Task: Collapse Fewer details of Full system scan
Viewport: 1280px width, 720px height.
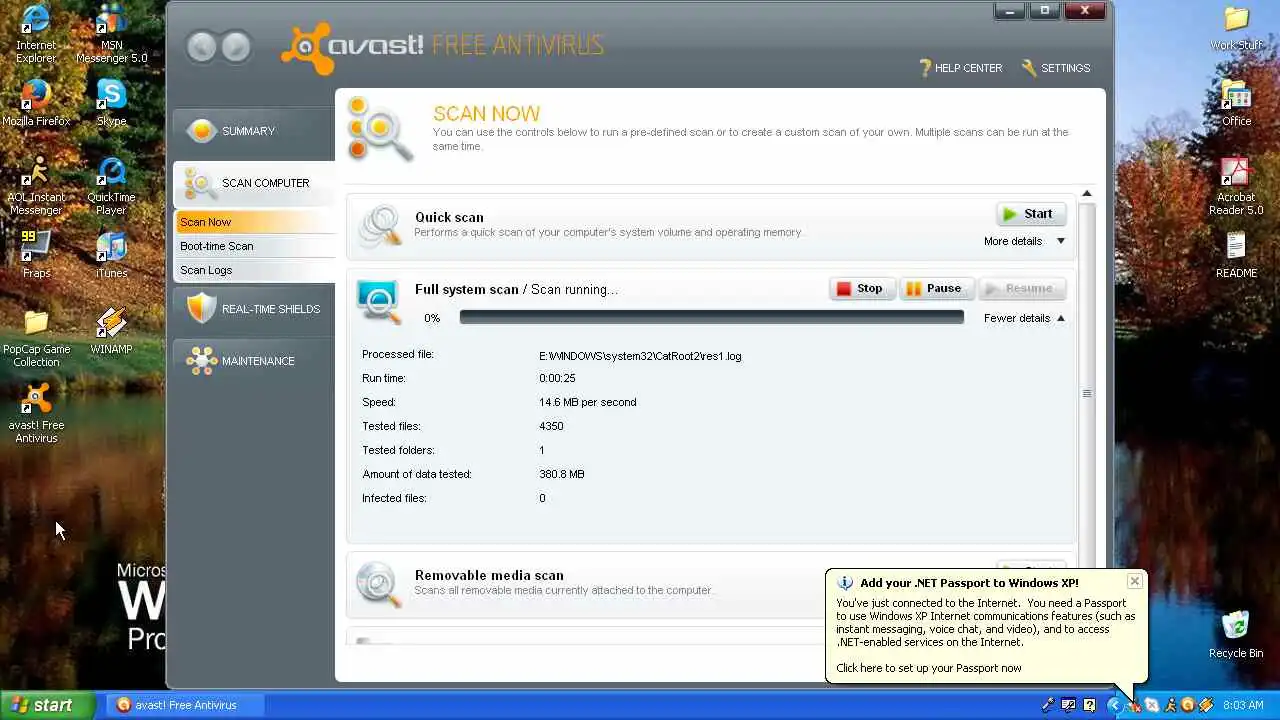Action: tap(1024, 318)
